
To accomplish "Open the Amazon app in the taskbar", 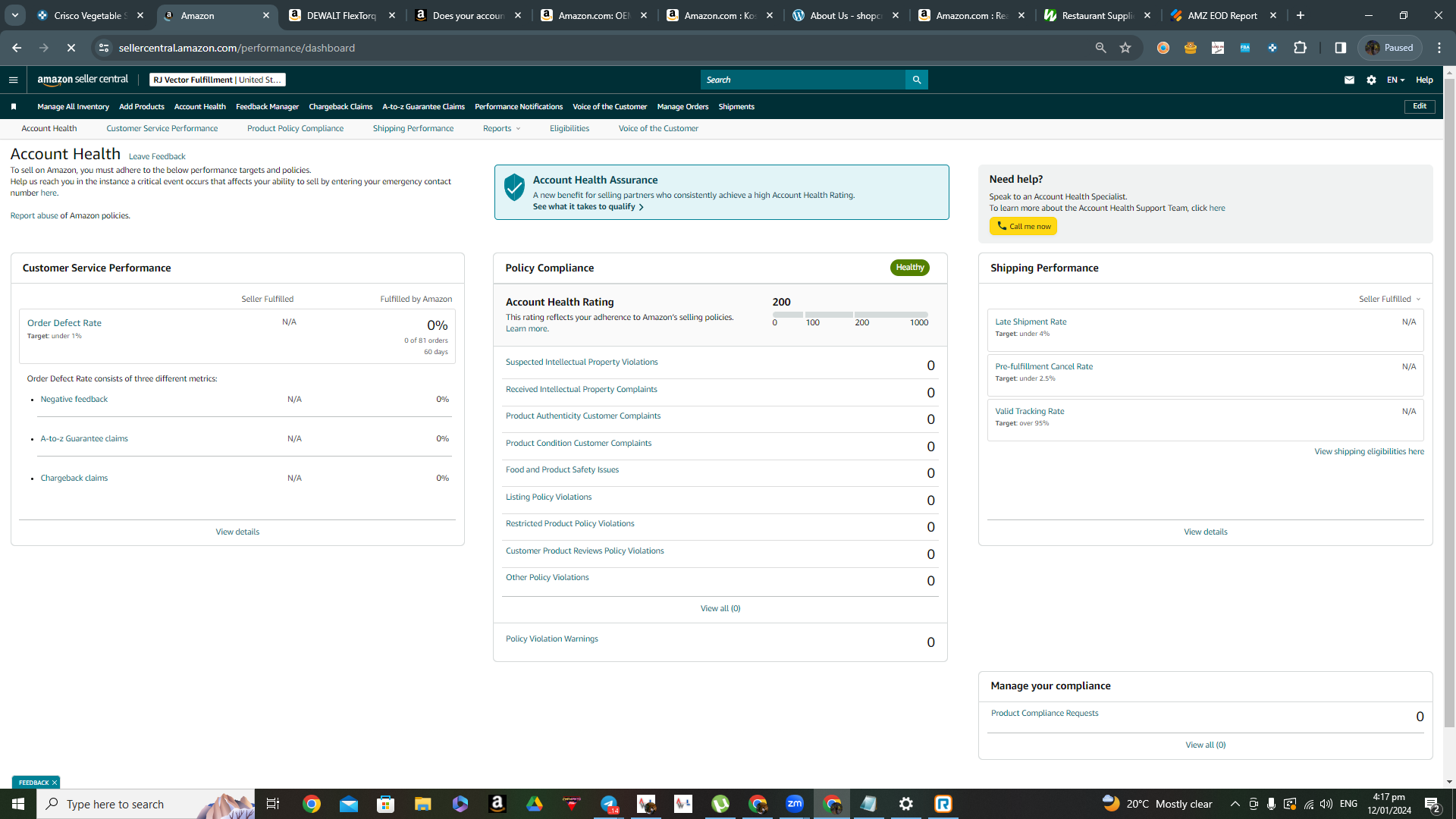I will [497, 804].
